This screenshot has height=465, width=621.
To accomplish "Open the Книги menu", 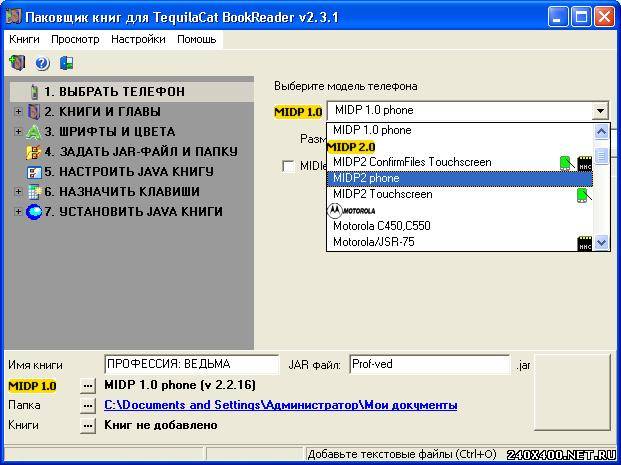I will coord(24,39).
